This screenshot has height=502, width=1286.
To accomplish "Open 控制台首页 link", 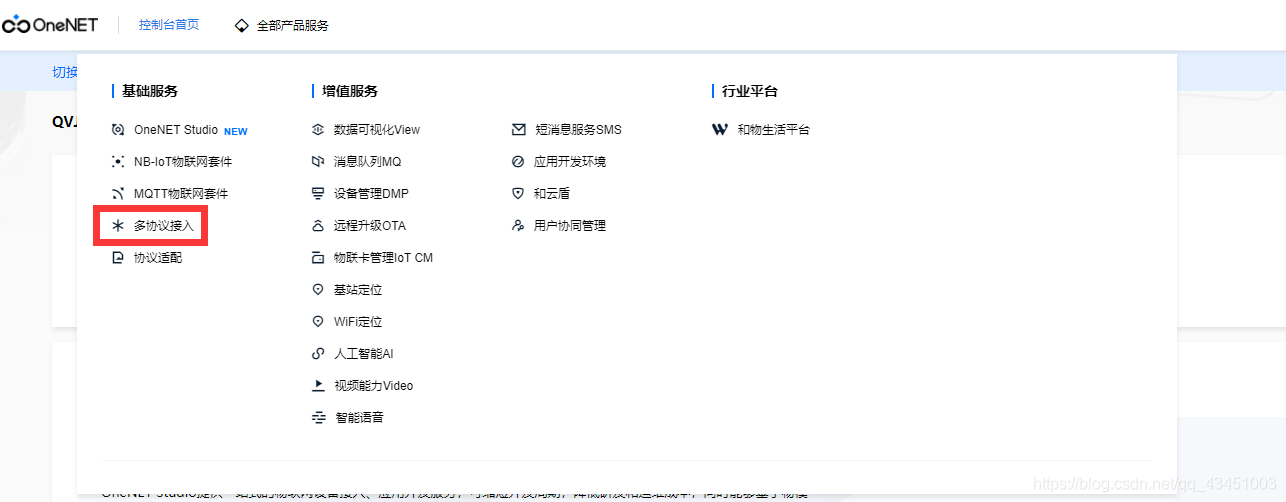I will pos(169,25).
